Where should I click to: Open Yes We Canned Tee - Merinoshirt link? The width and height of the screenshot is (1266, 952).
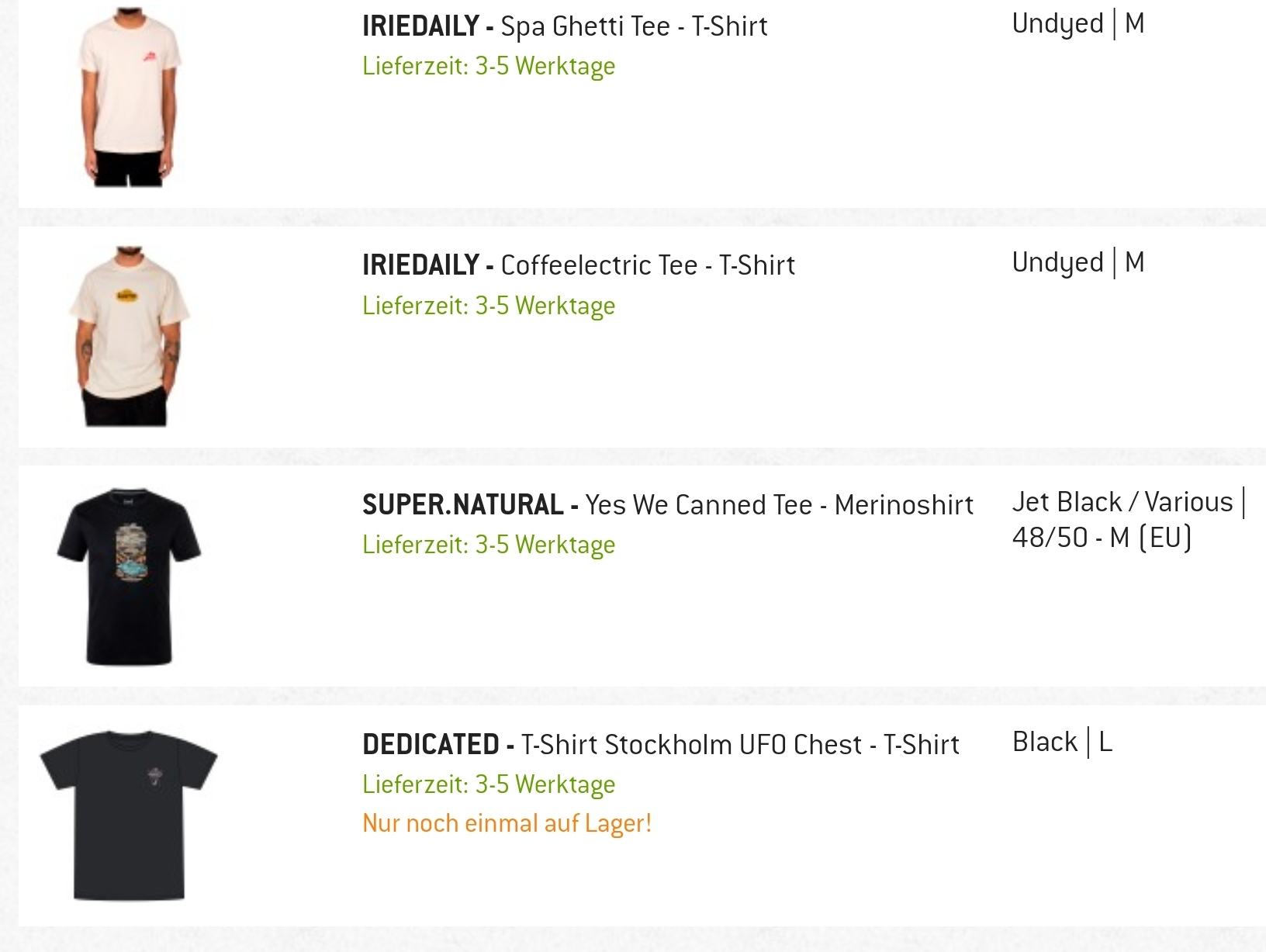click(x=779, y=505)
